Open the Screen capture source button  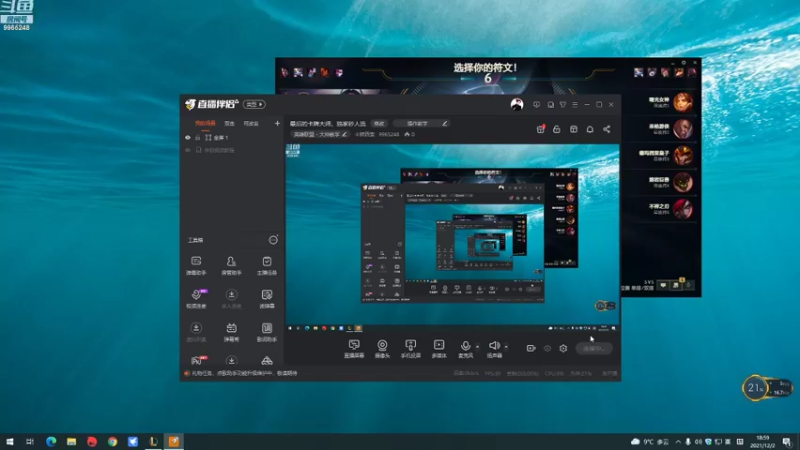tap(354, 348)
